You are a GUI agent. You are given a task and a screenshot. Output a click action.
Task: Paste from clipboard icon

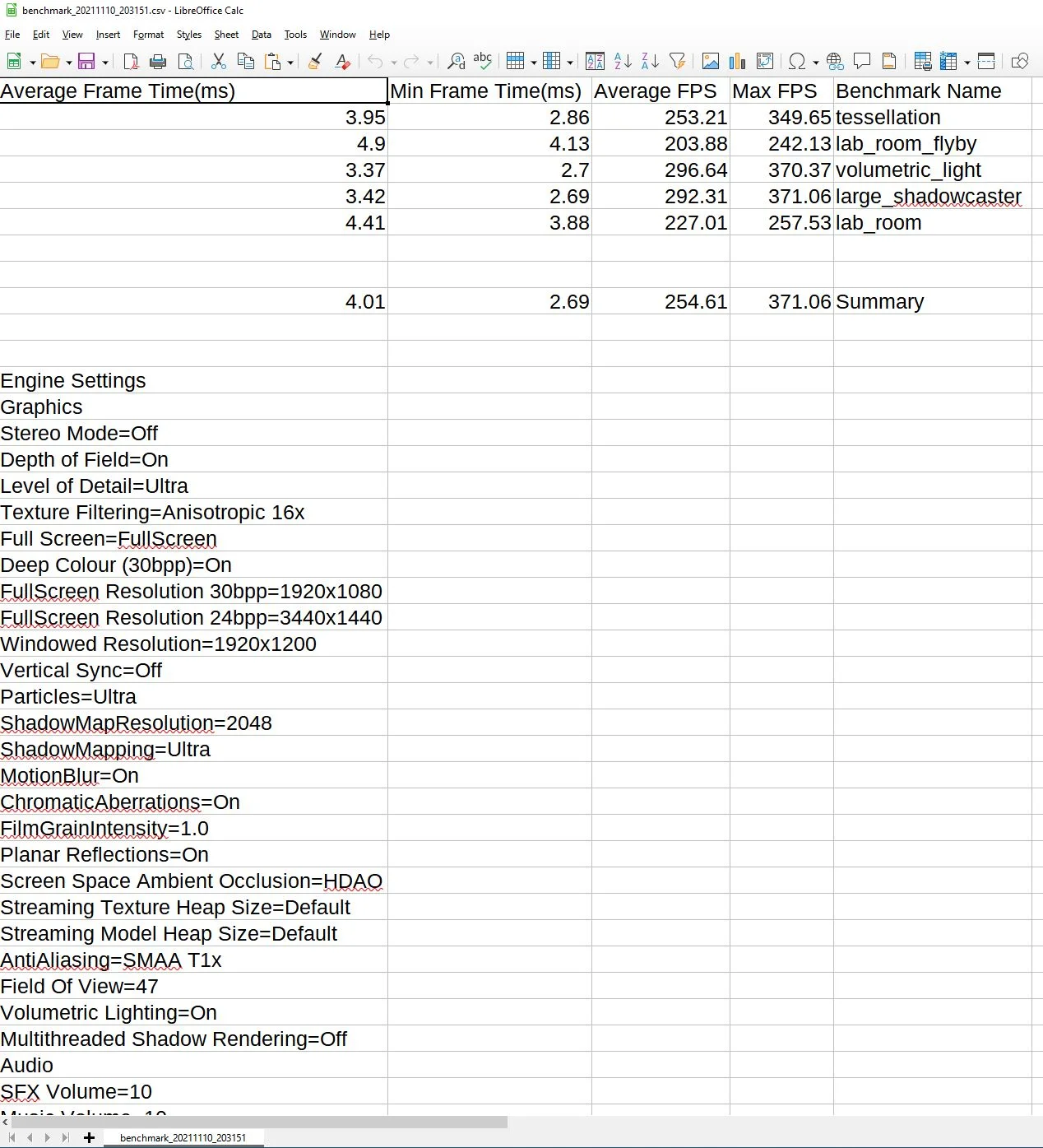272,62
